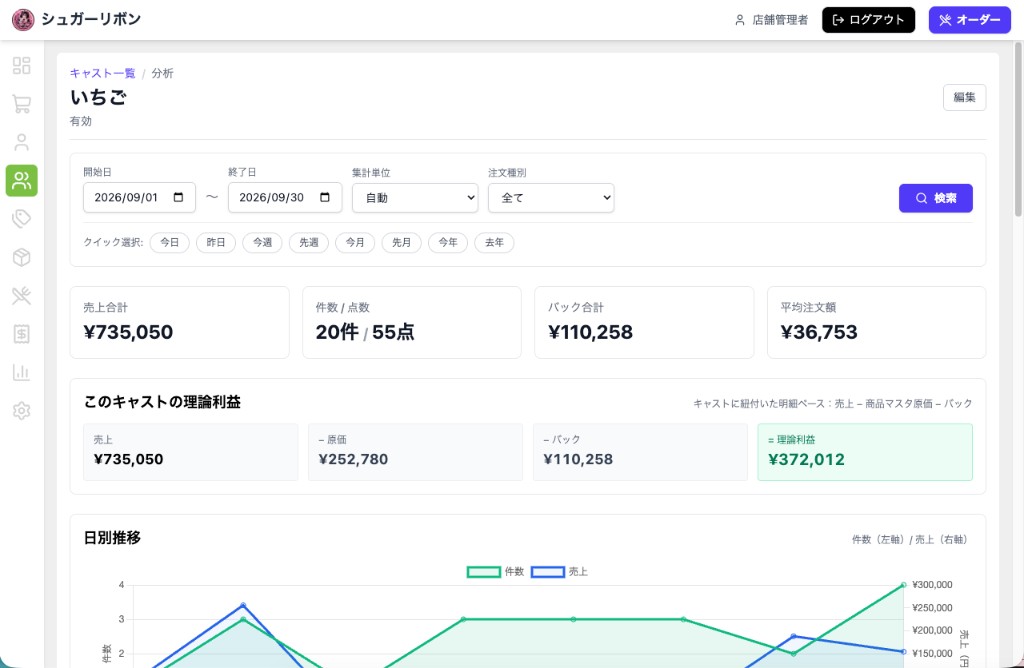The height and width of the screenshot is (668, 1024).
Task: Select the 先月 quick filter
Action: [x=402, y=242]
